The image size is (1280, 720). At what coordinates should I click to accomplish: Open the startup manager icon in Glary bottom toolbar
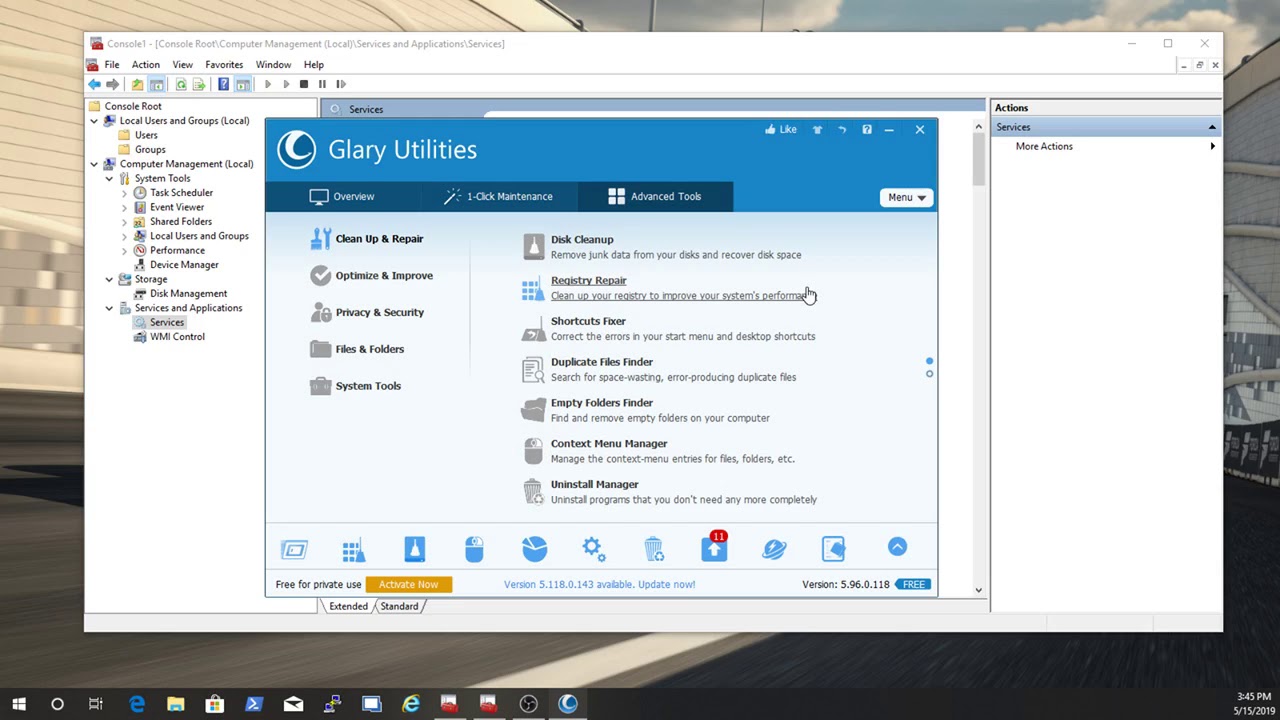[294, 549]
